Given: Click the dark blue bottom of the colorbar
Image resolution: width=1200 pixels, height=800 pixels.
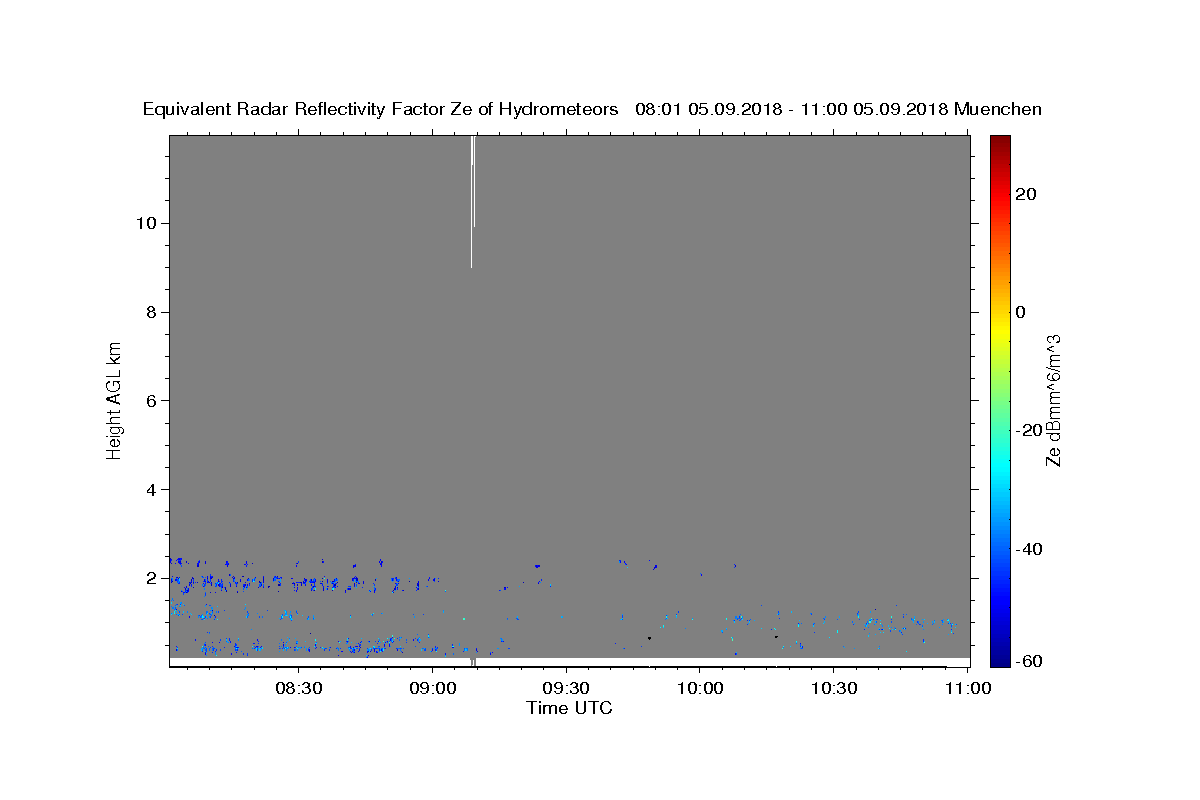Looking at the screenshot, I should 1000,655.
